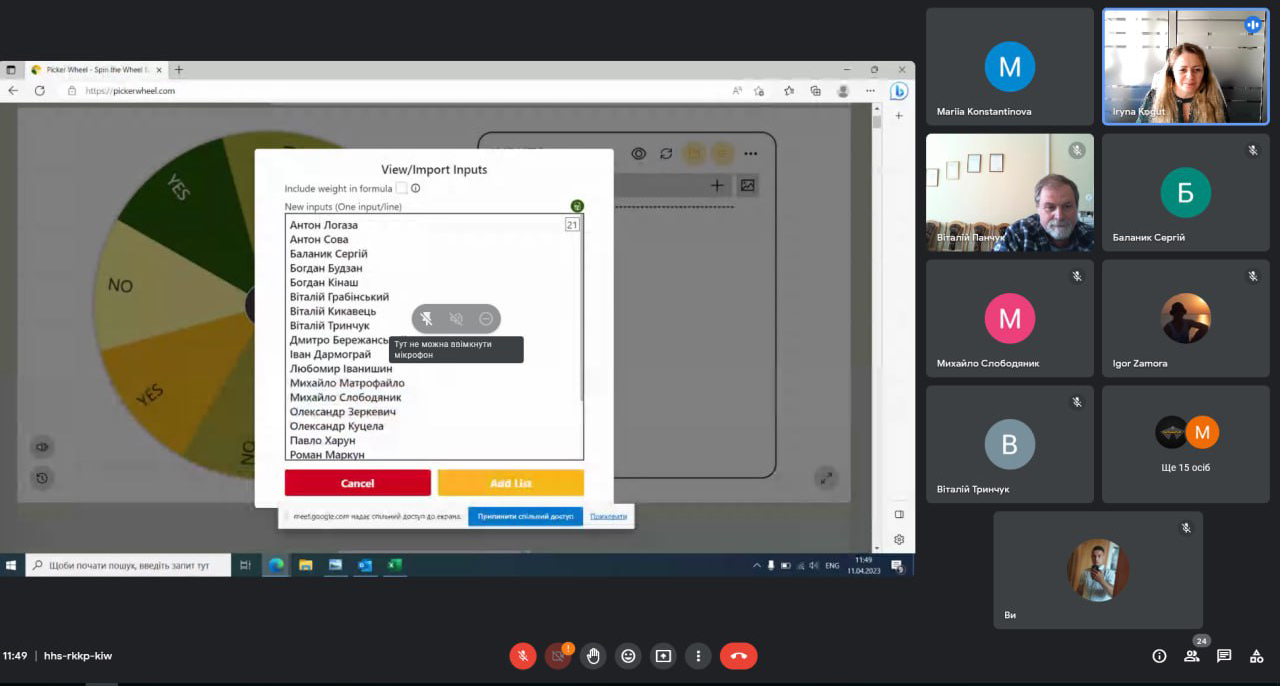Click the present screen icon
The height and width of the screenshot is (686, 1280).
663,656
